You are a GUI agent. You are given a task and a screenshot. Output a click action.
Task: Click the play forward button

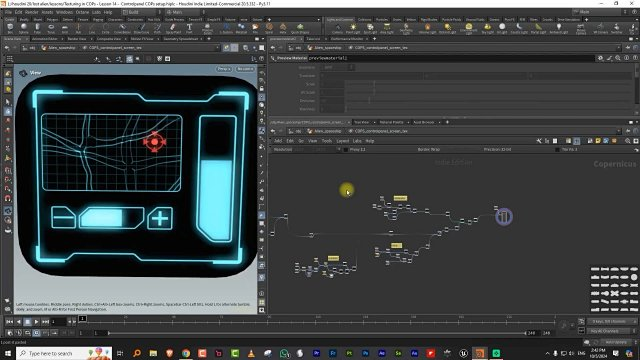tap(36, 322)
